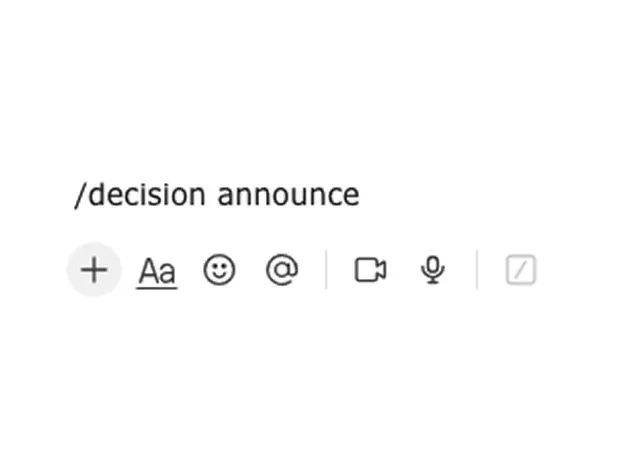
Task: Toggle the Aa text formatting toolbar
Action: pyautogui.click(x=157, y=271)
